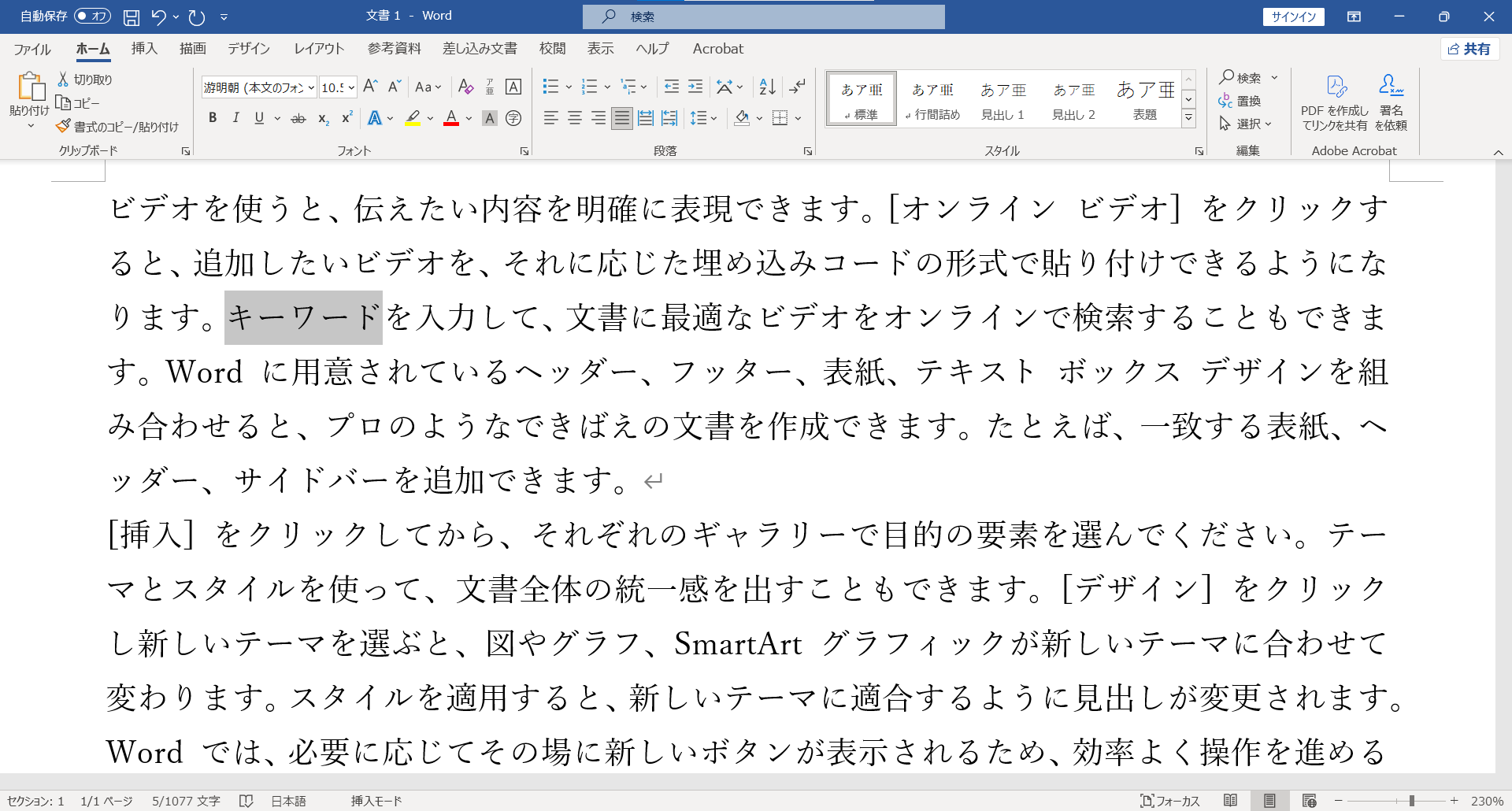The image size is (1512, 811).
Task: Switch to the 差し込み文書 tab
Action: click(480, 49)
